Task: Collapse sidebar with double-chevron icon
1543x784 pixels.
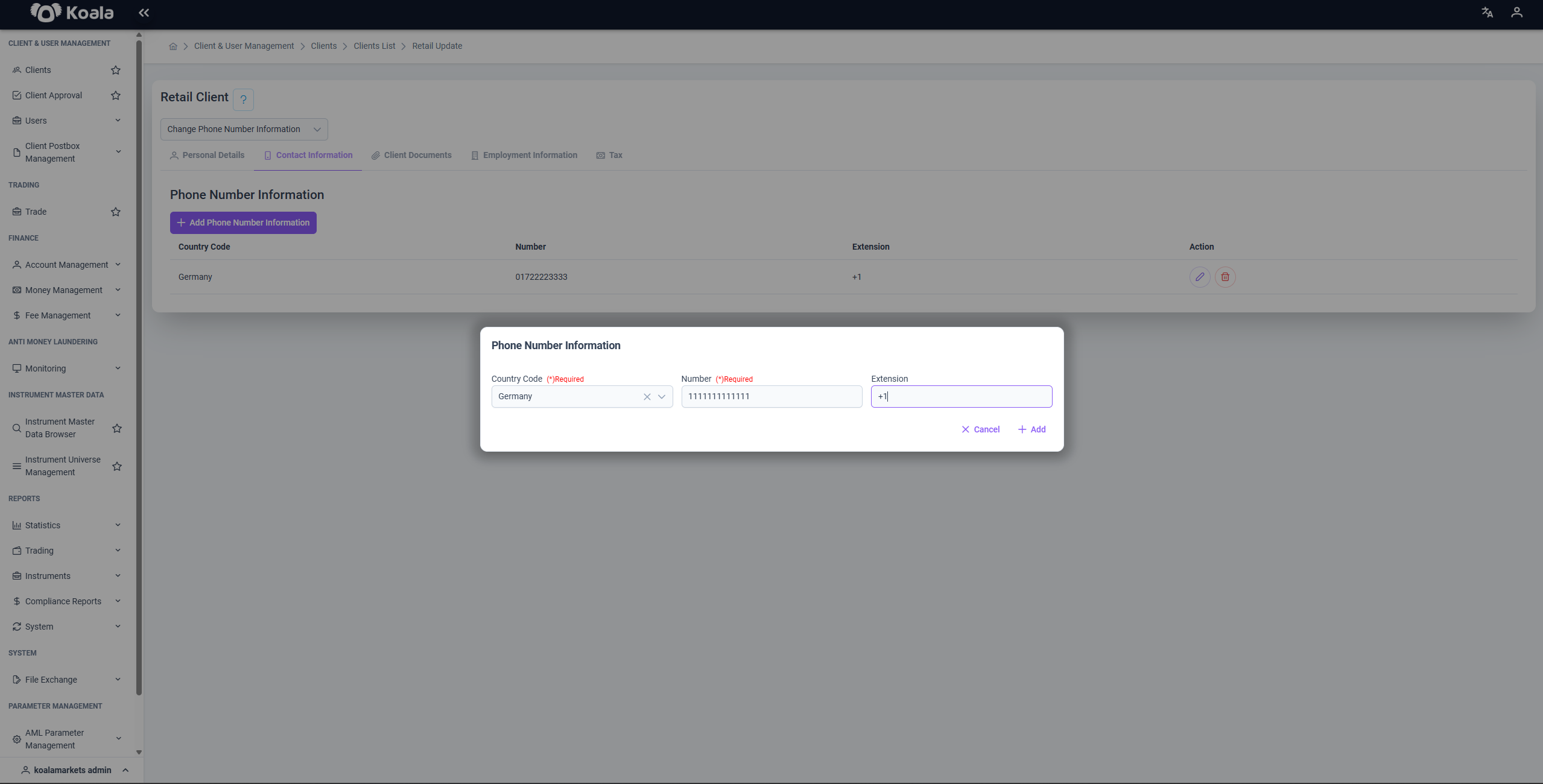Action: (144, 13)
